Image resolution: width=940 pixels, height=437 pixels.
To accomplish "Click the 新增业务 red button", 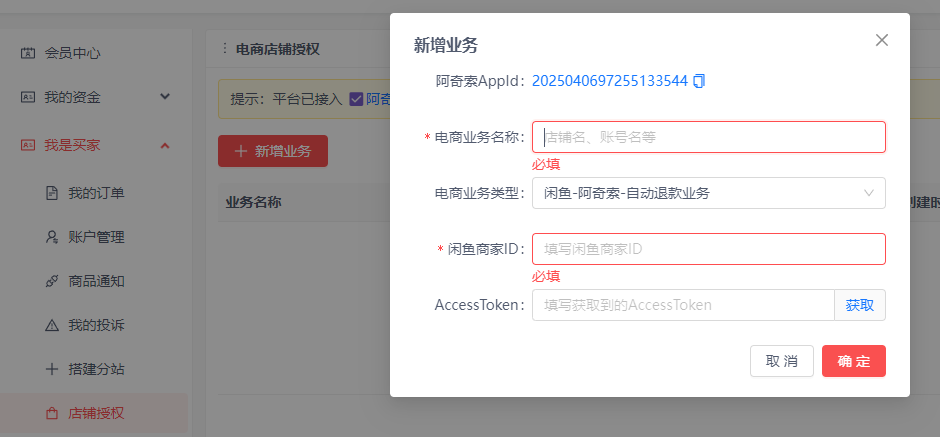I will 273,151.
